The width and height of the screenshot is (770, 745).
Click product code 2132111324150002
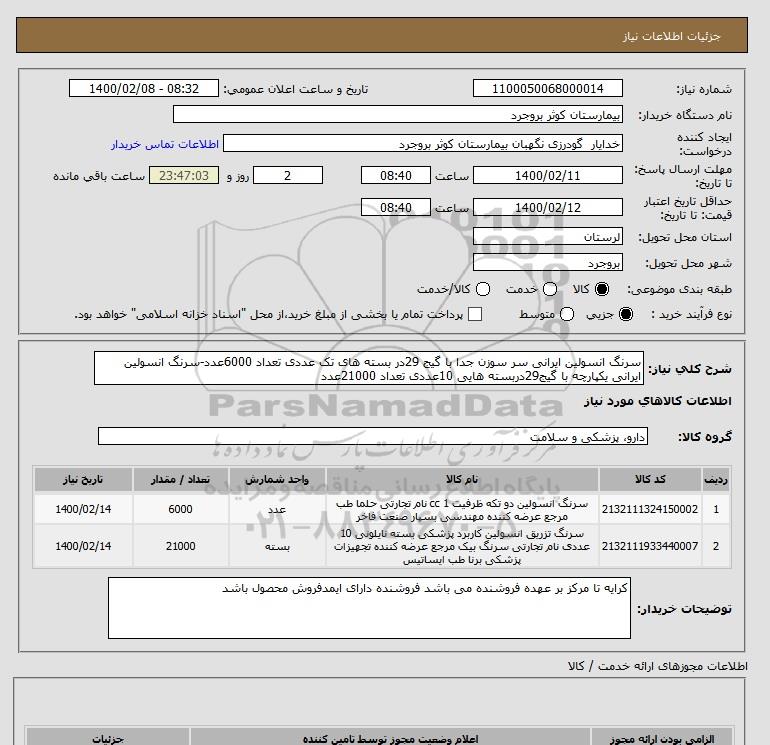[x=650, y=509]
